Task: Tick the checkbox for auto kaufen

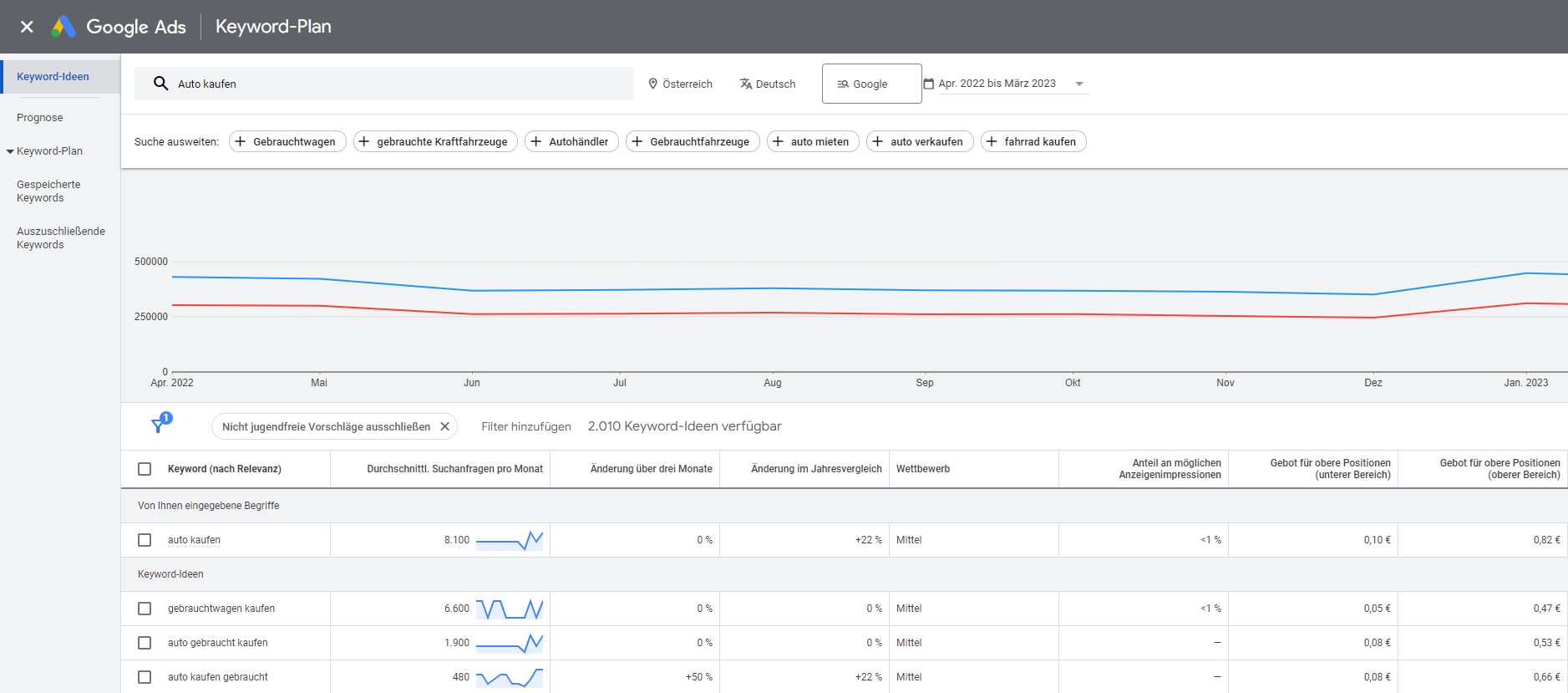Action: [145, 540]
